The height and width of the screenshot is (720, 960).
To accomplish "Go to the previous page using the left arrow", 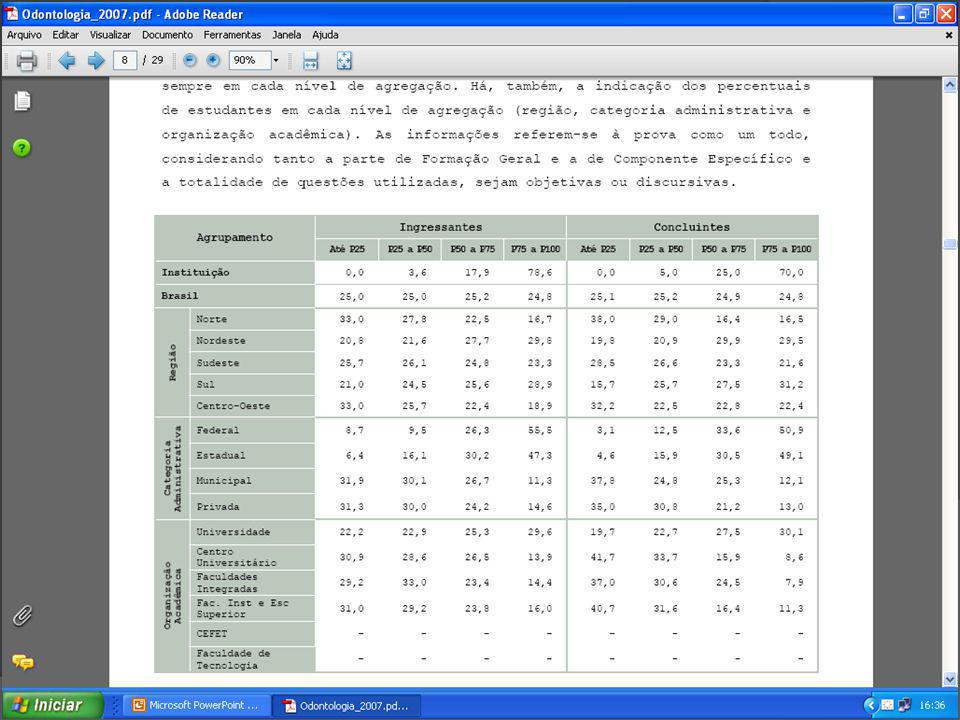I will (x=67, y=61).
